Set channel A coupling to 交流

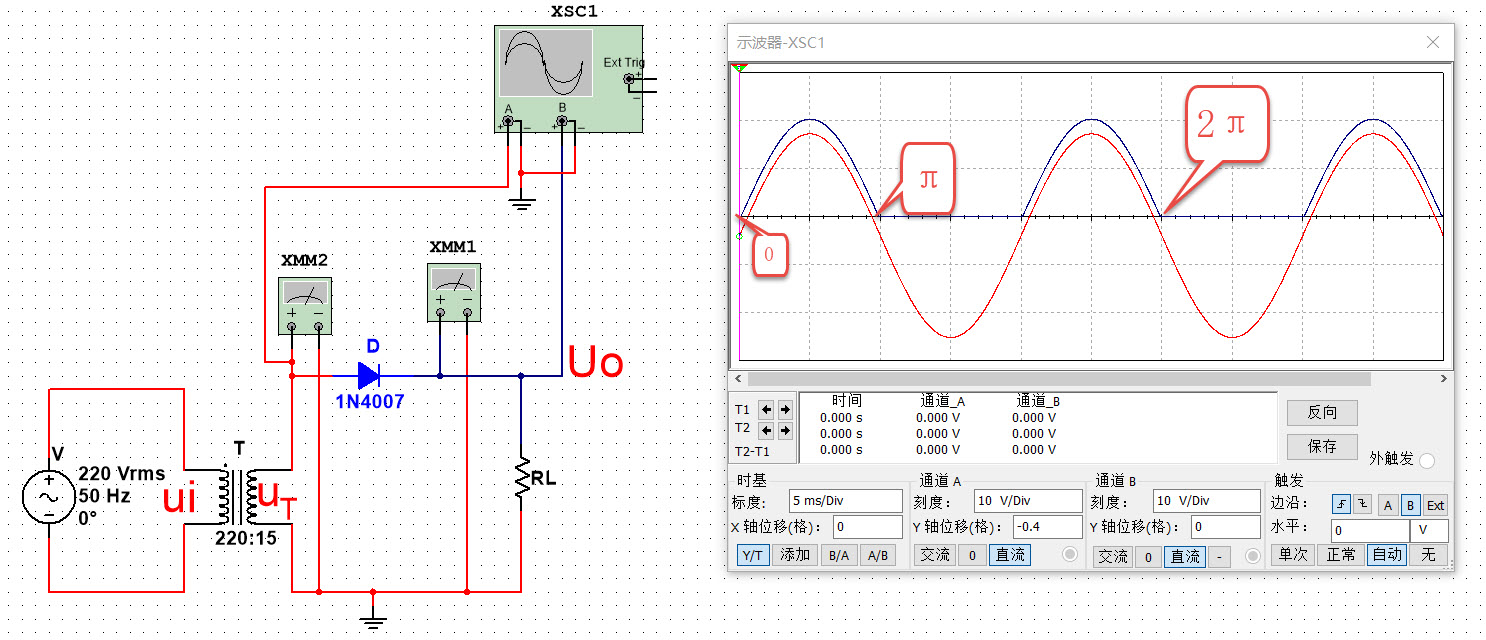(x=935, y=555)
